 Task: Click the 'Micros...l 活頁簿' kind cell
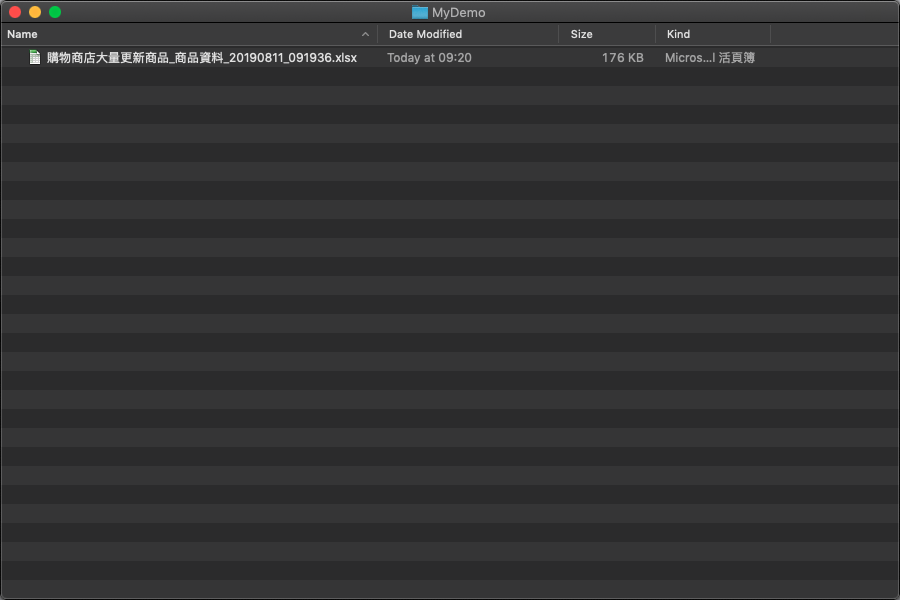click(x=710, y=57)
